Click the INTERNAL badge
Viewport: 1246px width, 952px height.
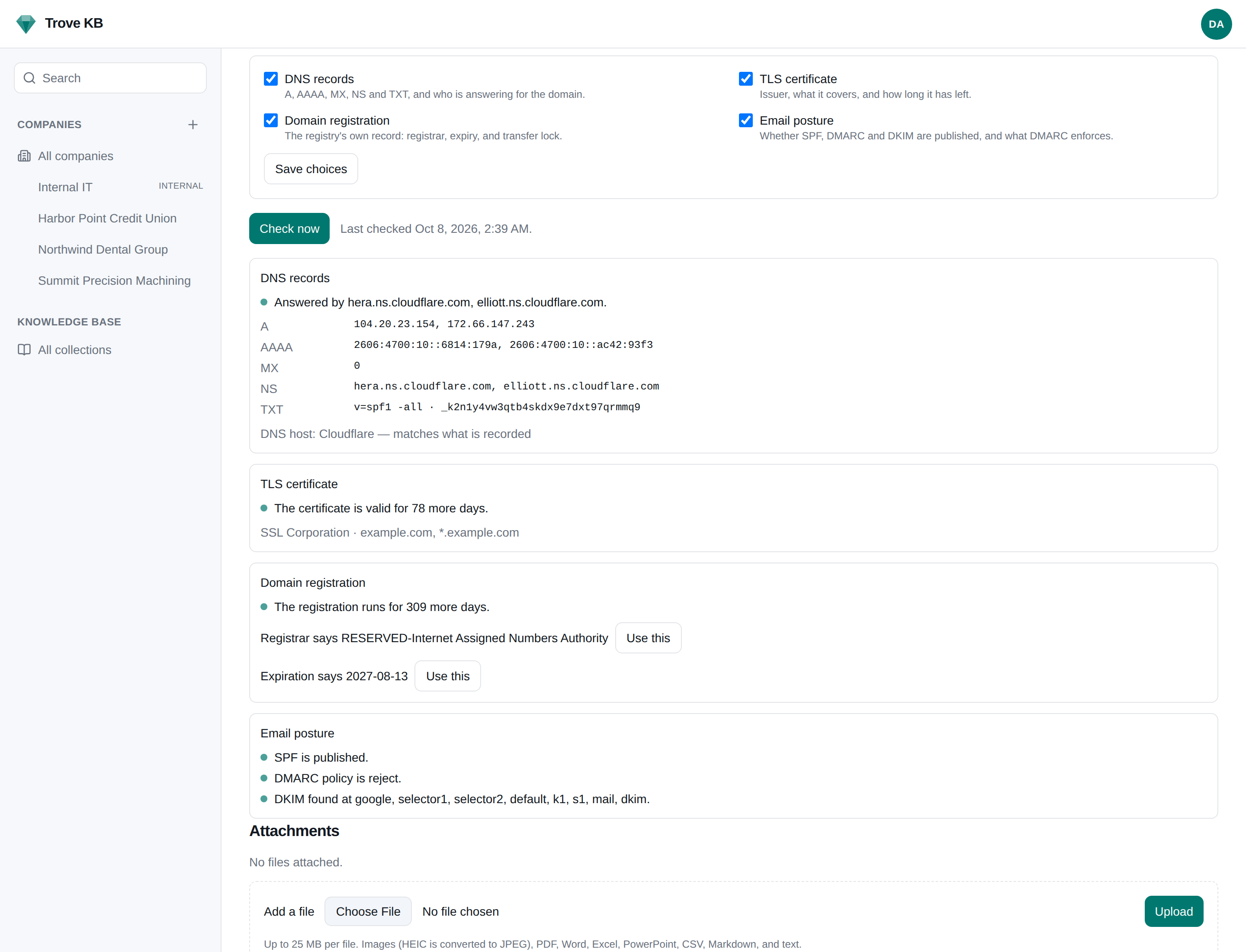(181, 186)
